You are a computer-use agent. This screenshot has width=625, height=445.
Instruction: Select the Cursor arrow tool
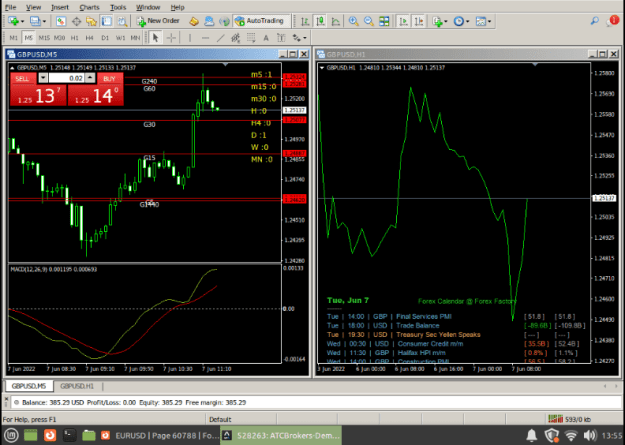(x=155, y=38)
